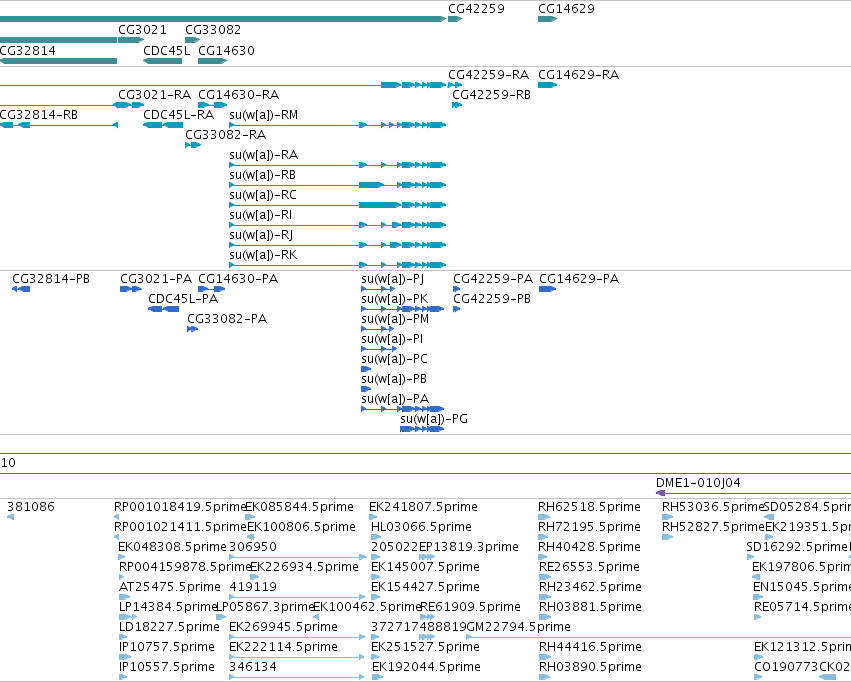The width and height of the screenshot is (851, 682).
Task: Click protein su(w[a])-PB label
Action: (394, 379)
